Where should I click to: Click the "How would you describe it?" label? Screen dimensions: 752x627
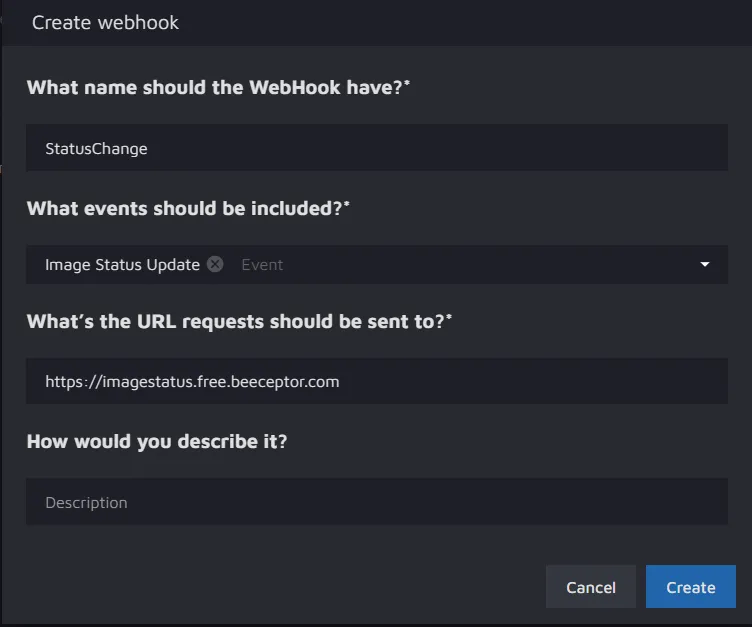pyautogui.click(x=156, y=441)
